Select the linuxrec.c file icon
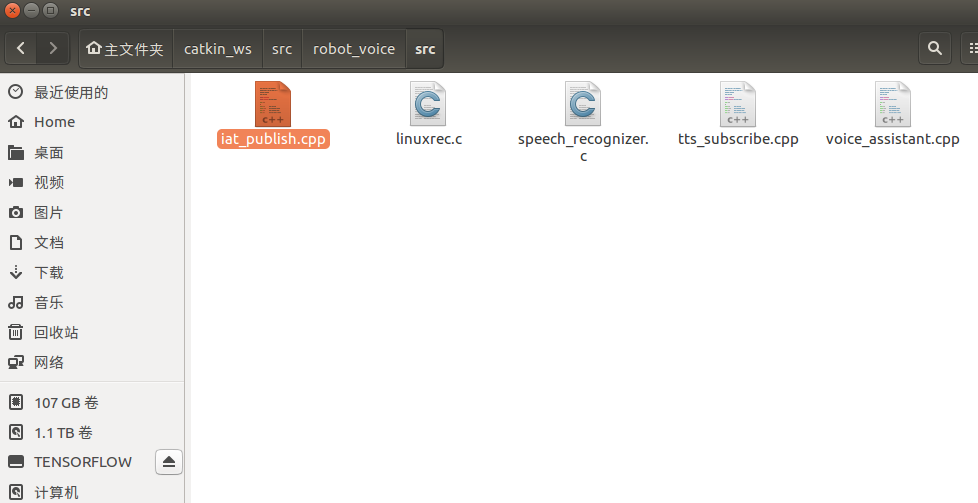This screenshot has height=503, width=978. tap(428, 104)
